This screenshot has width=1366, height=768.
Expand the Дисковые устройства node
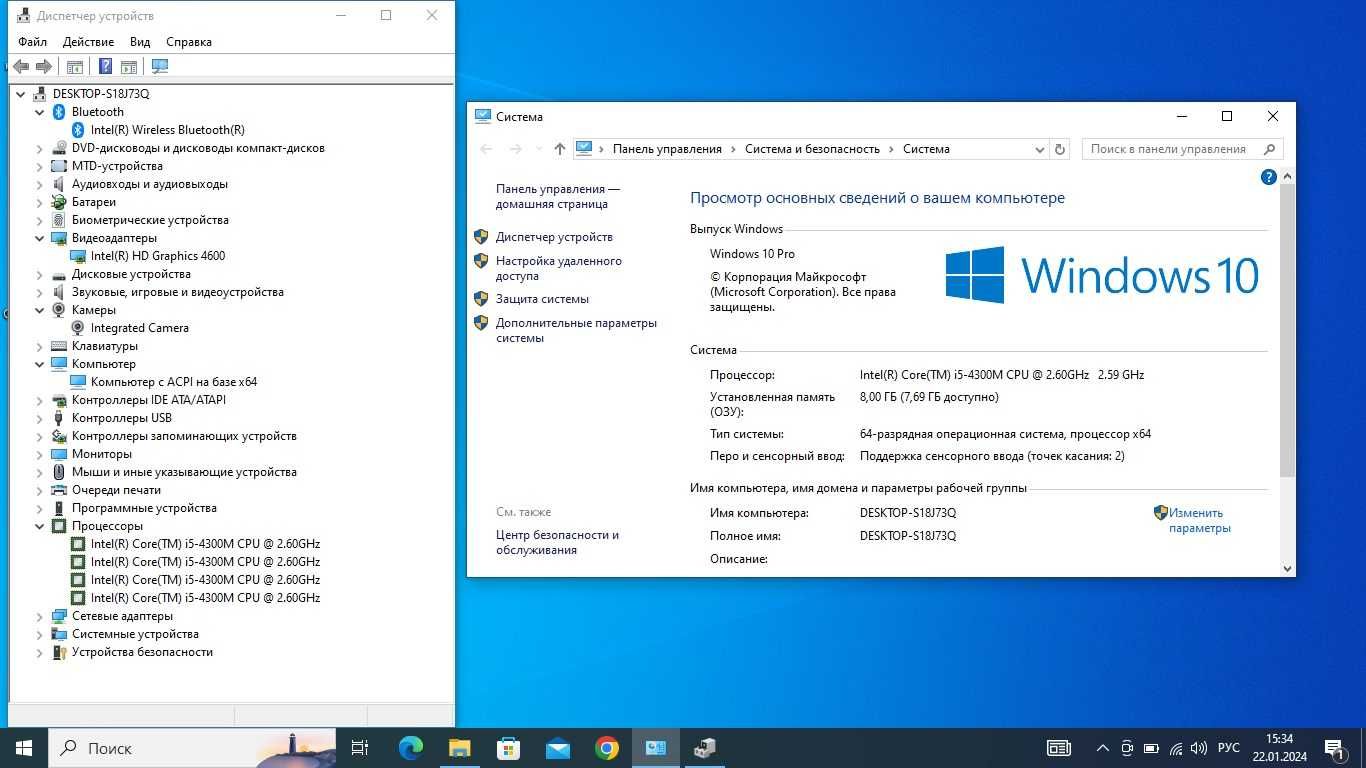pyautogui.click(x=40, y=274)
